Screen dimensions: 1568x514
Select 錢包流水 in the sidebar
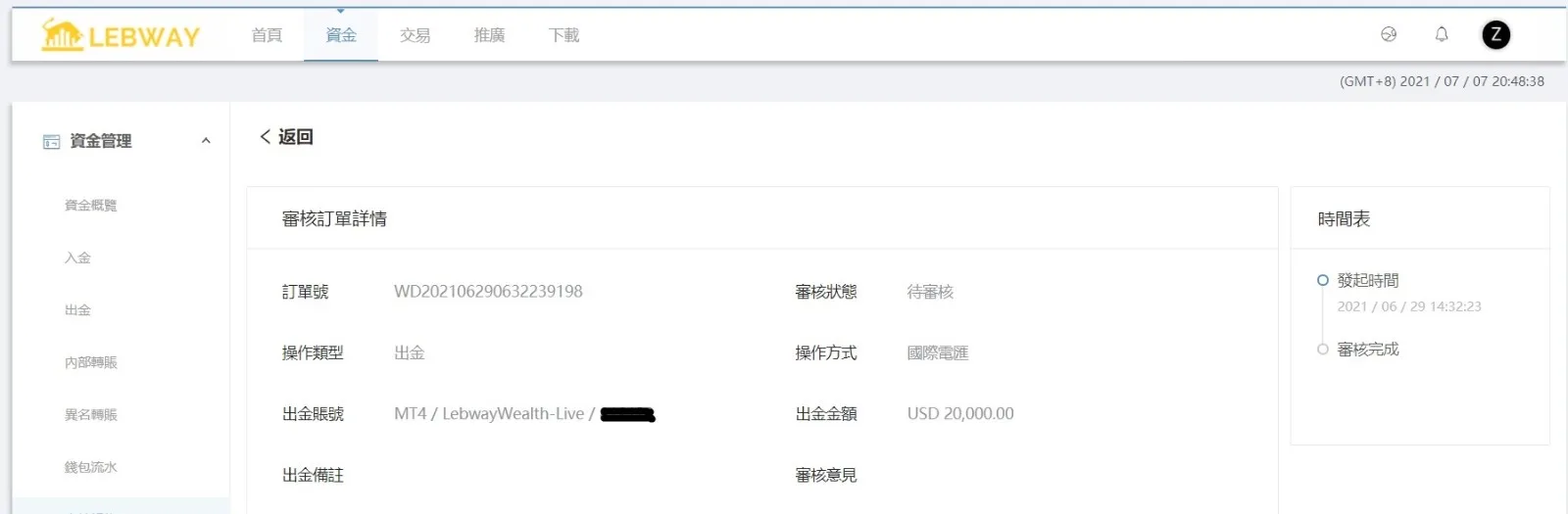tap(91, 468)
